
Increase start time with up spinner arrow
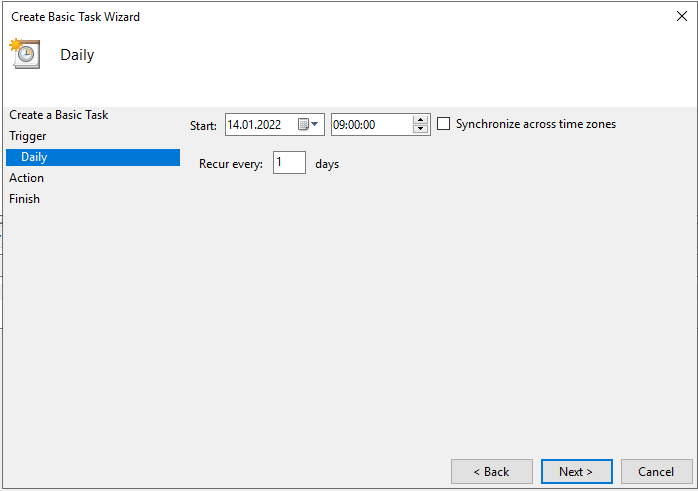coord(420,119)
